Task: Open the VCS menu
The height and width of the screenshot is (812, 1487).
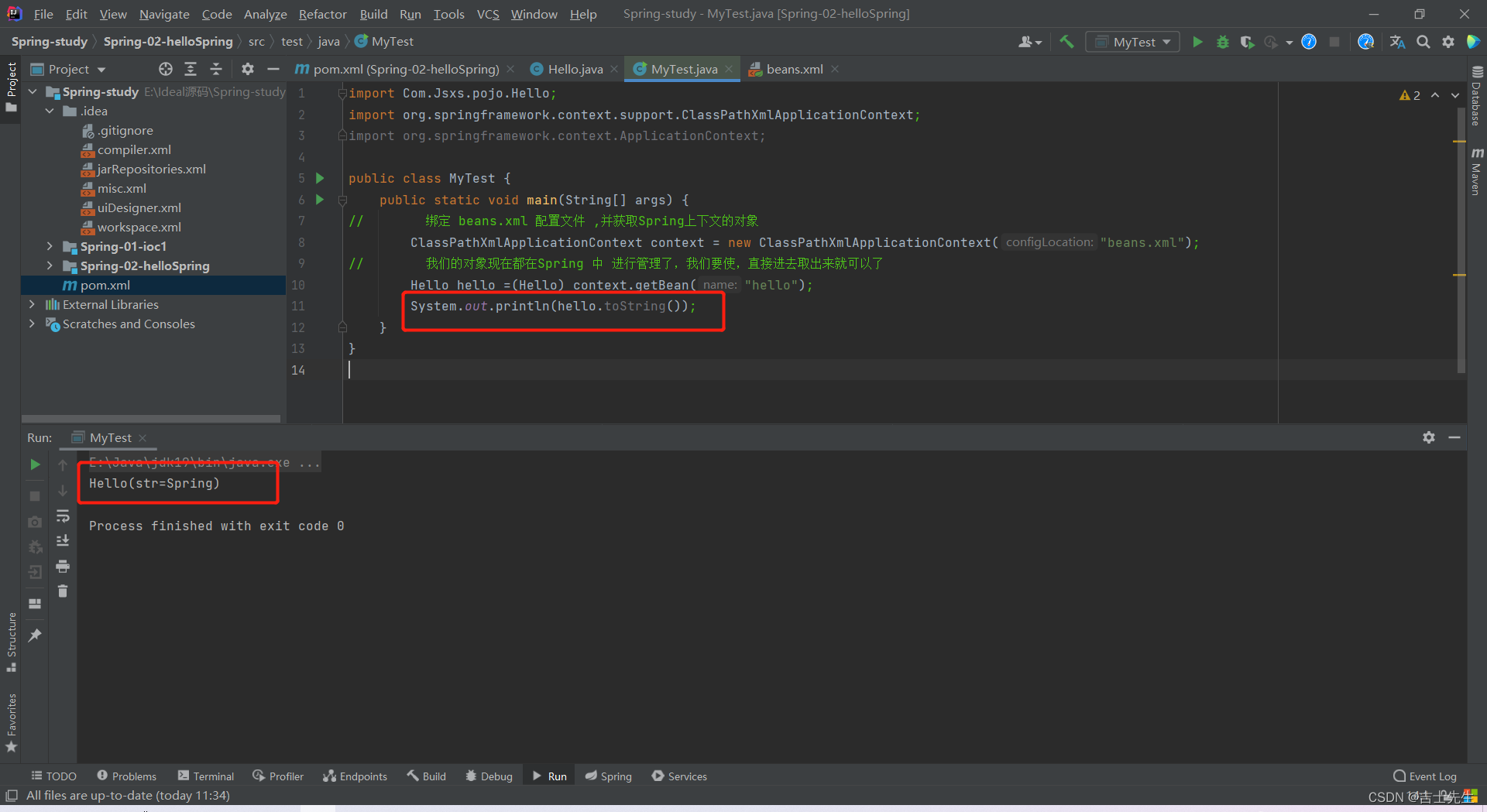Action: pyautogui.click(x=488, y=14)
